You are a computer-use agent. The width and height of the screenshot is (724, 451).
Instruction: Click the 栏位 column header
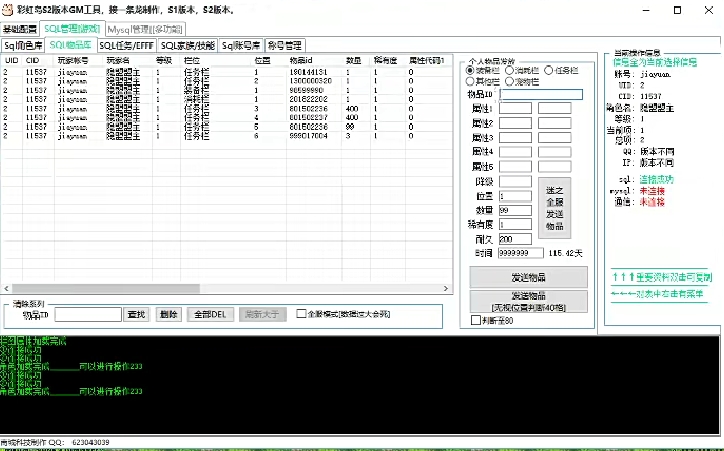(216, 60)
